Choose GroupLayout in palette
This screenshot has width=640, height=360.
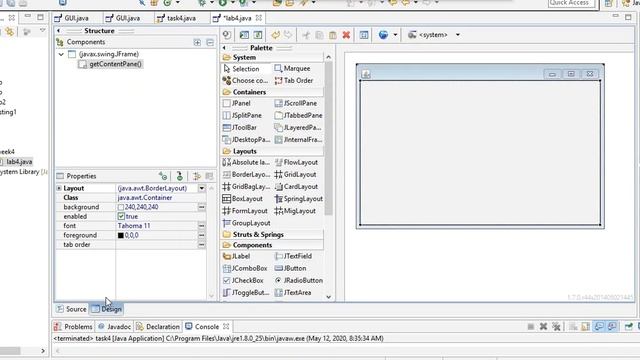(247, 223)
